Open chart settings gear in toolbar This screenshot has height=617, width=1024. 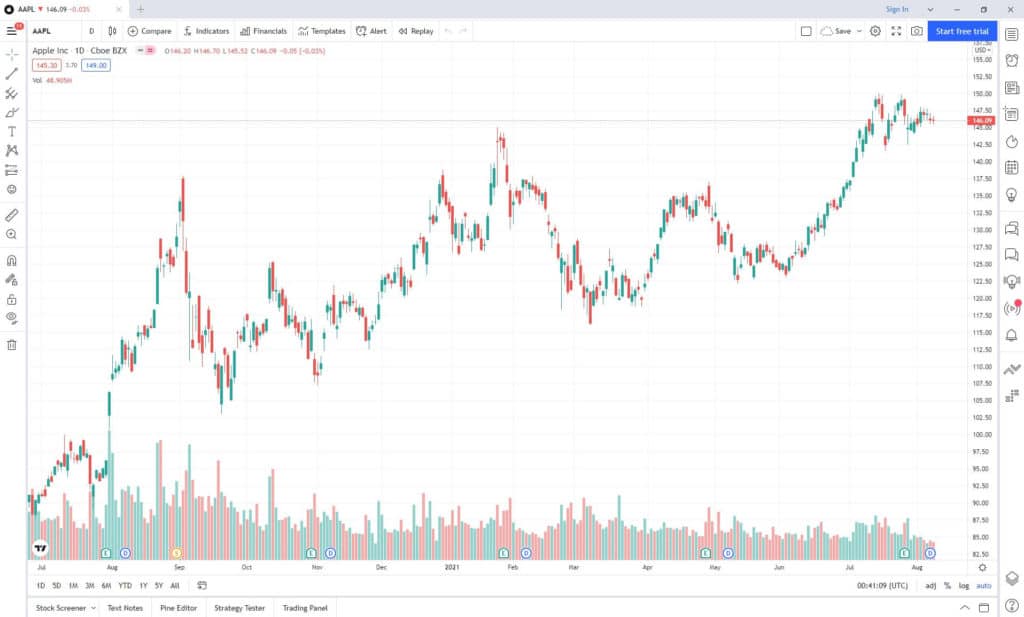pos(875,31)
